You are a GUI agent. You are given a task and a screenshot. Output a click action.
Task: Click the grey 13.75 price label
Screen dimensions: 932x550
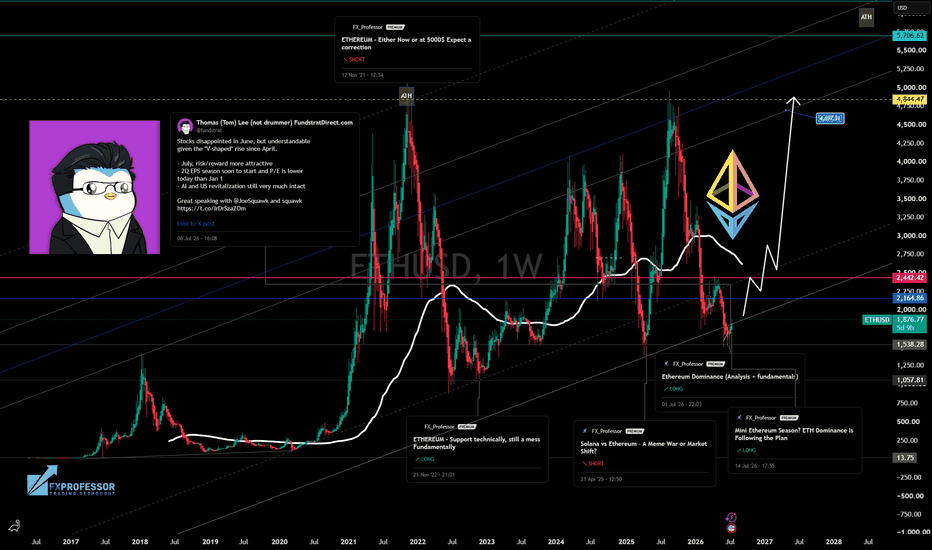(906, 458)
